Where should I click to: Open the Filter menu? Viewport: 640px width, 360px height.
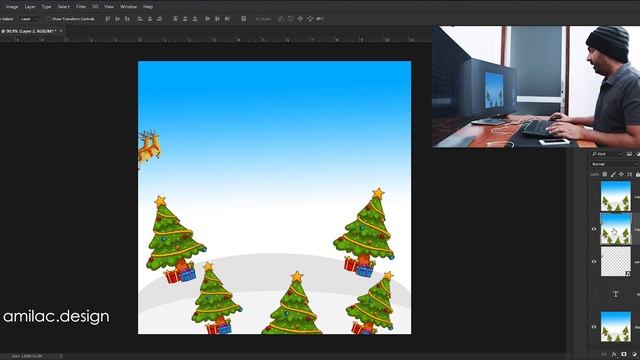pyautogui.click(x=81, y=7)
